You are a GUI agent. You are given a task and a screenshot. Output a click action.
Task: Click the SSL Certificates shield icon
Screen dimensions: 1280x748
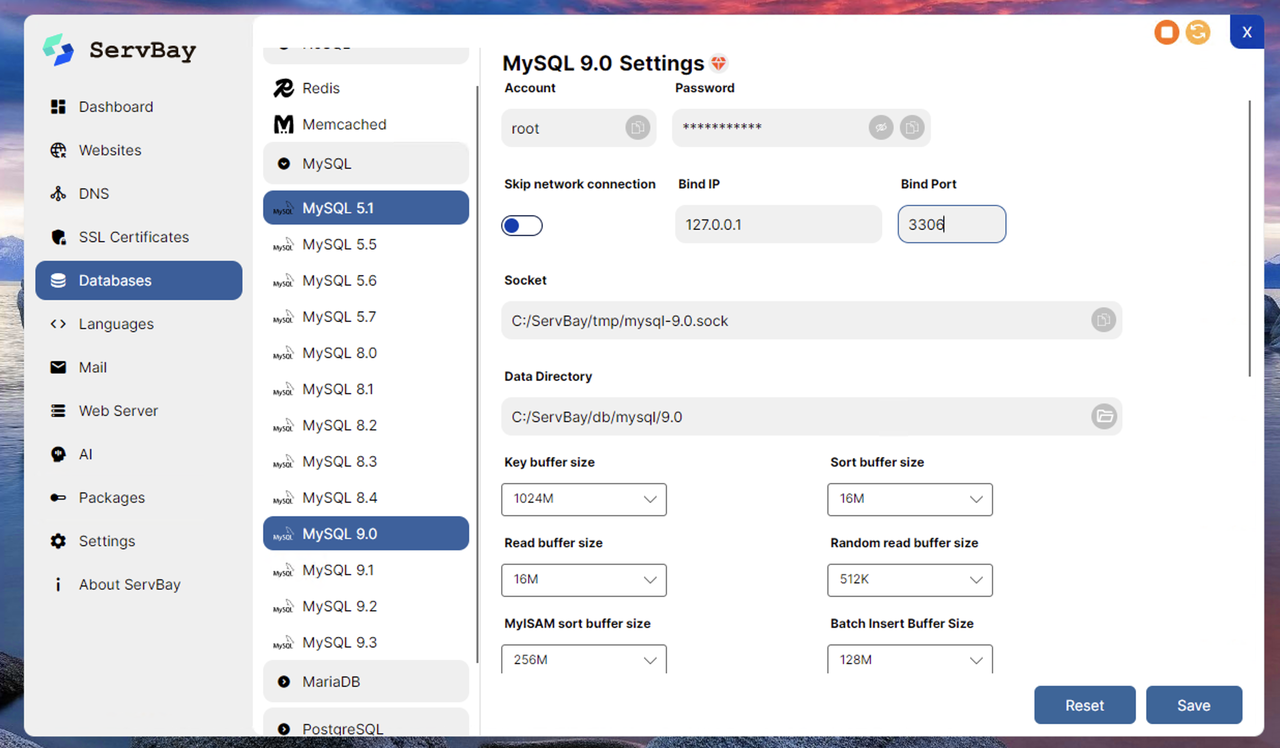pyautogui.click(x=58, y=237)
